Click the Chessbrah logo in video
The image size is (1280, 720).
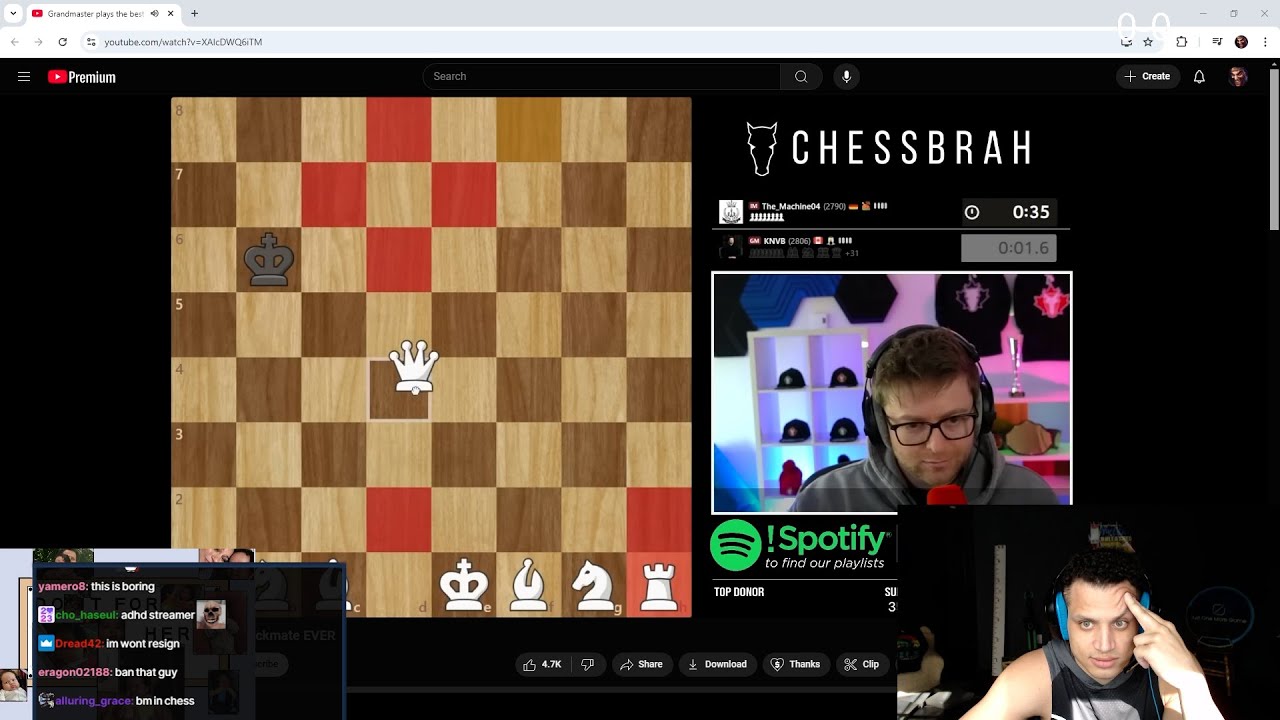coord(890,149)
